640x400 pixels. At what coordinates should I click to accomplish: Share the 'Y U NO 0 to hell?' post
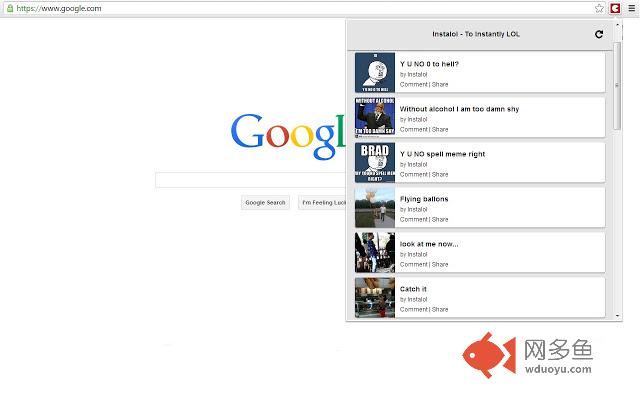[440, 84]
